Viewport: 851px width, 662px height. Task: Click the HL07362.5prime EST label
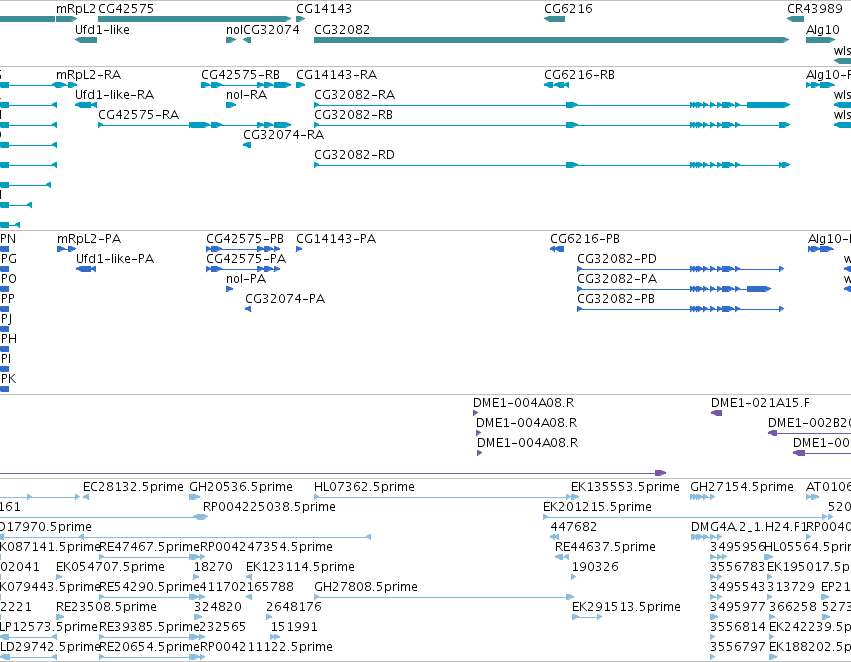[364, 487]
